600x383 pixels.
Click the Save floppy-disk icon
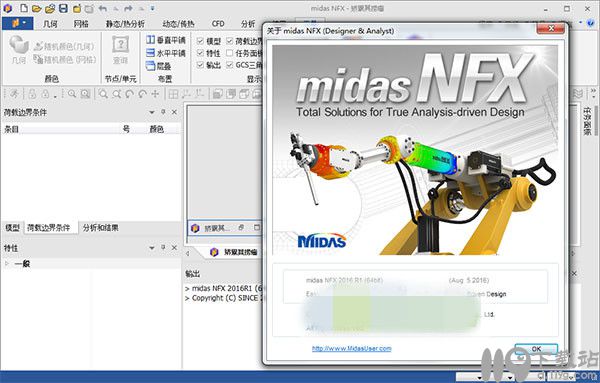(x=64, y=8)
